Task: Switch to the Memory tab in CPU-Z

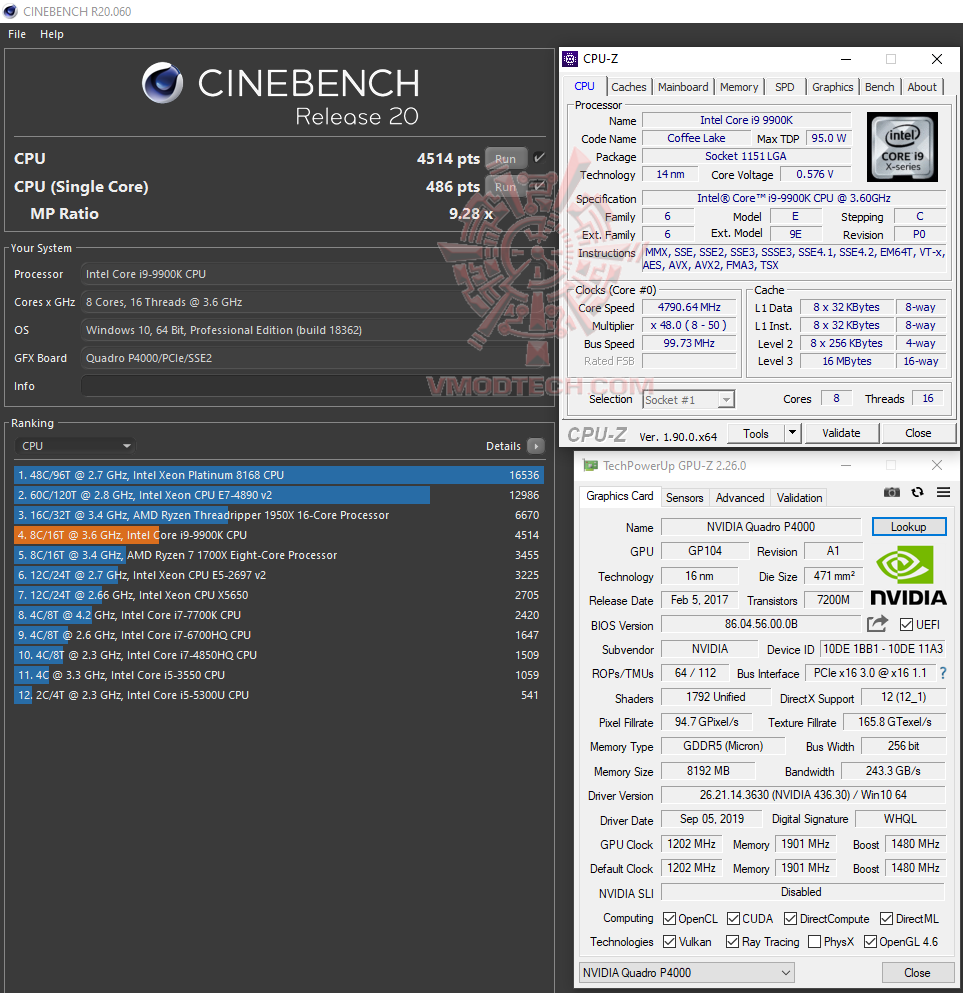Action: click(x=739, y=87)
